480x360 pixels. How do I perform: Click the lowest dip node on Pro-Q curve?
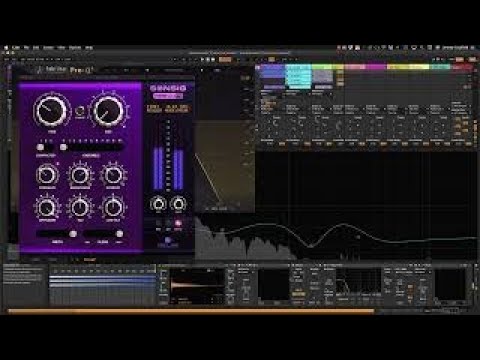tap(310, 246)
